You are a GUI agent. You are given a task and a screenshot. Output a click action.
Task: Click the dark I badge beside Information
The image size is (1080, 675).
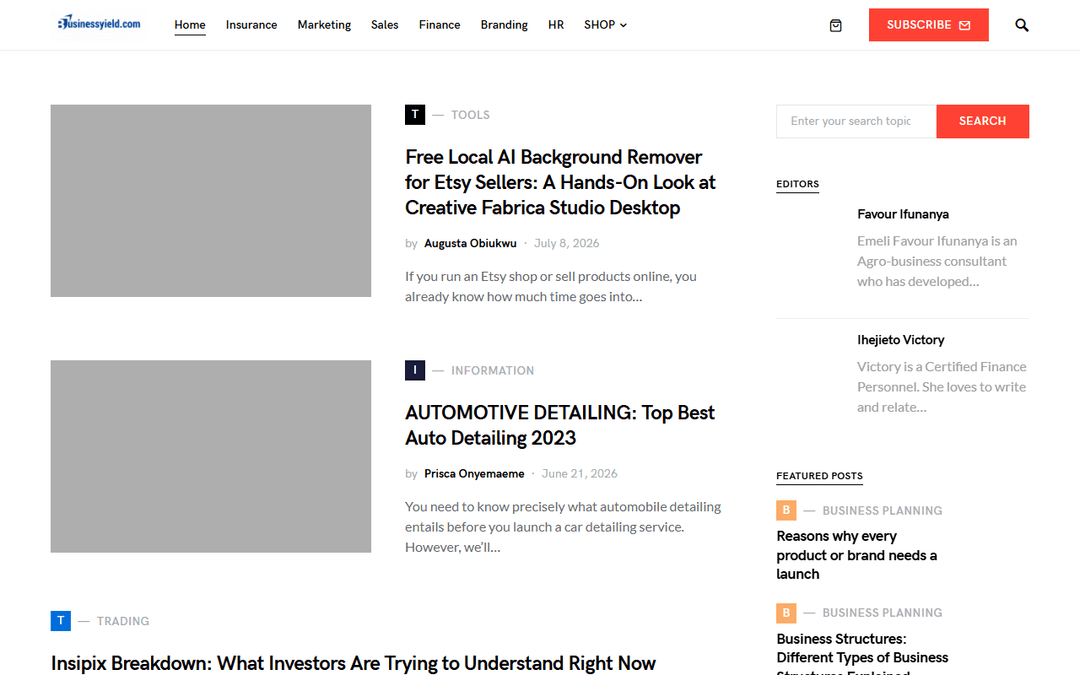coord(415,370)
